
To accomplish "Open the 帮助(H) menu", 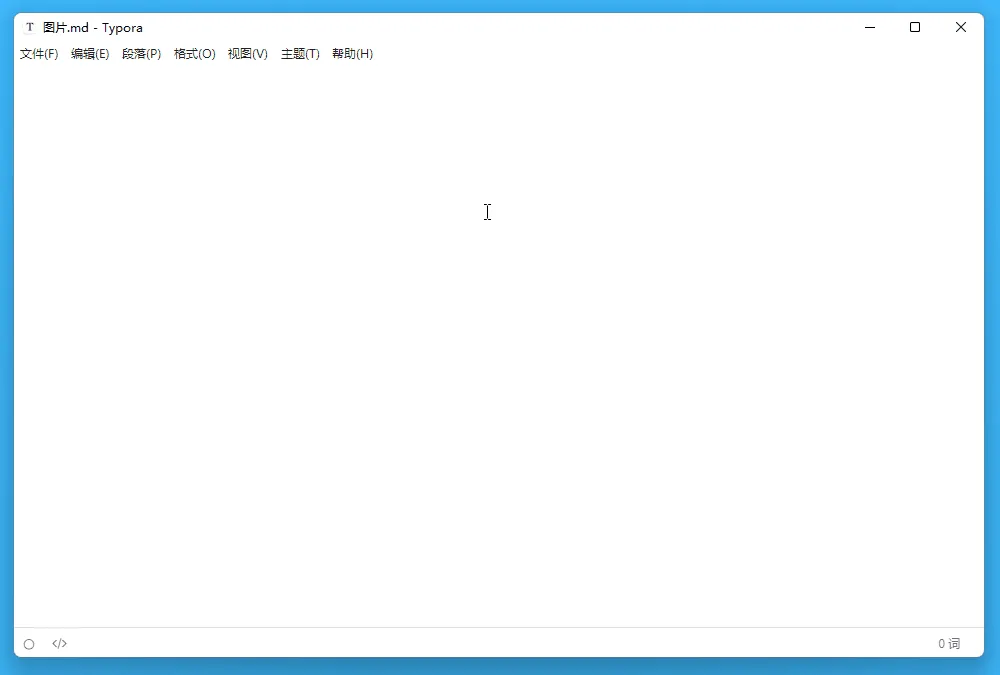I will tap(352, 54).
